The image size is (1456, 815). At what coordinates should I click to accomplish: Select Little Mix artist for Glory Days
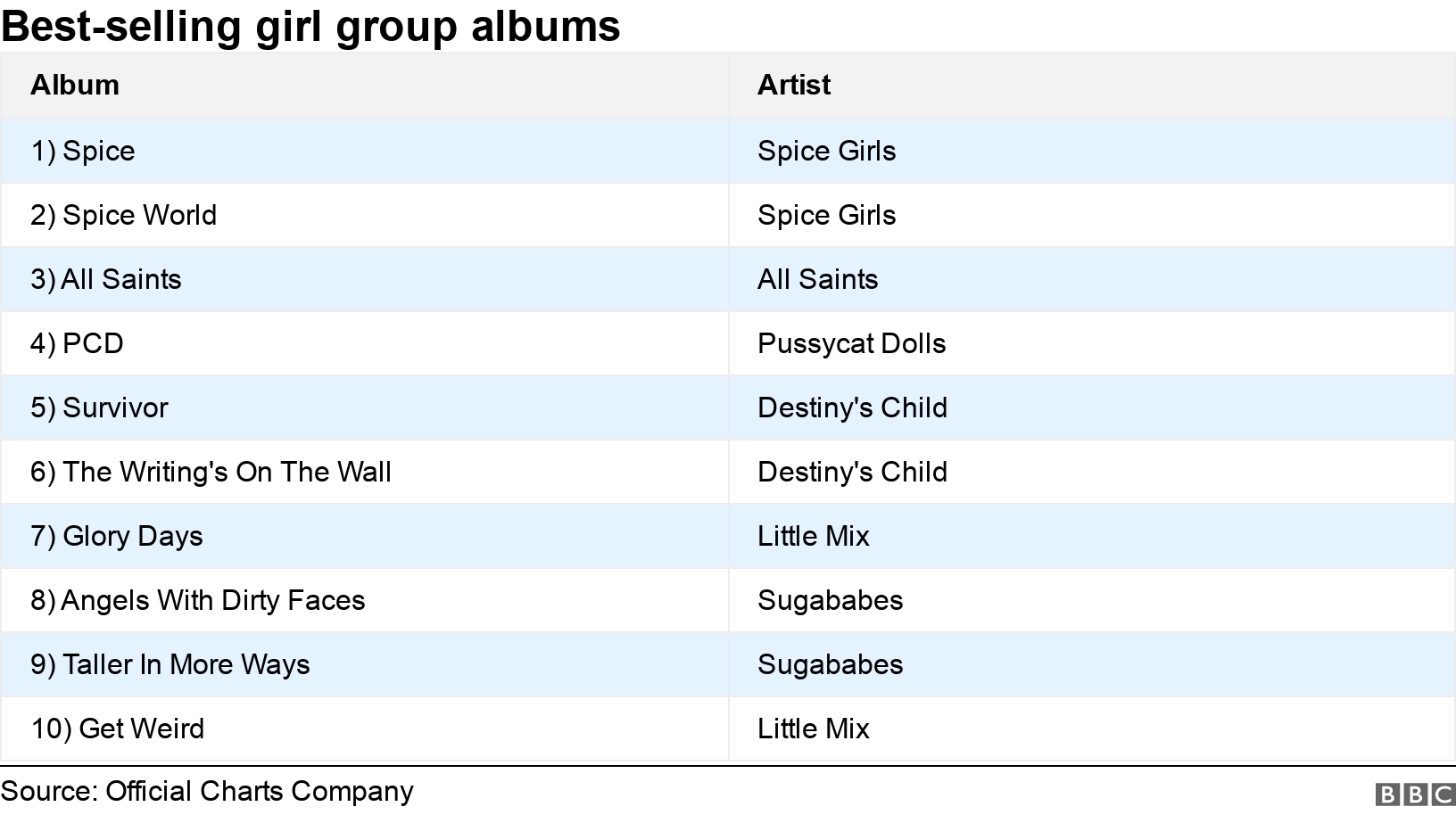(813, 536)
